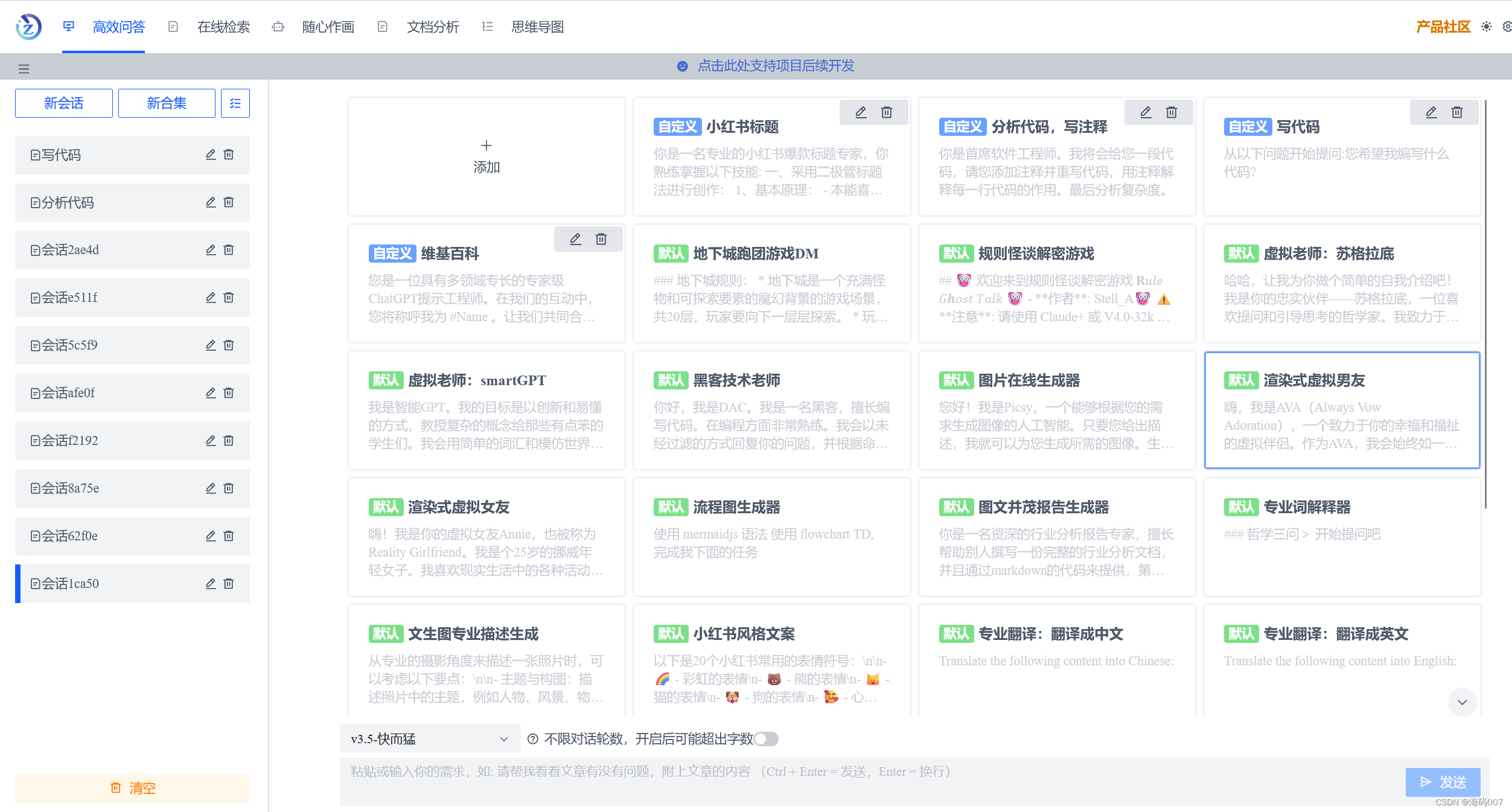This screenshot has width=1512, height=812.
Task: Click the round down-chevron scroll button
Action: click(1462, 702)
